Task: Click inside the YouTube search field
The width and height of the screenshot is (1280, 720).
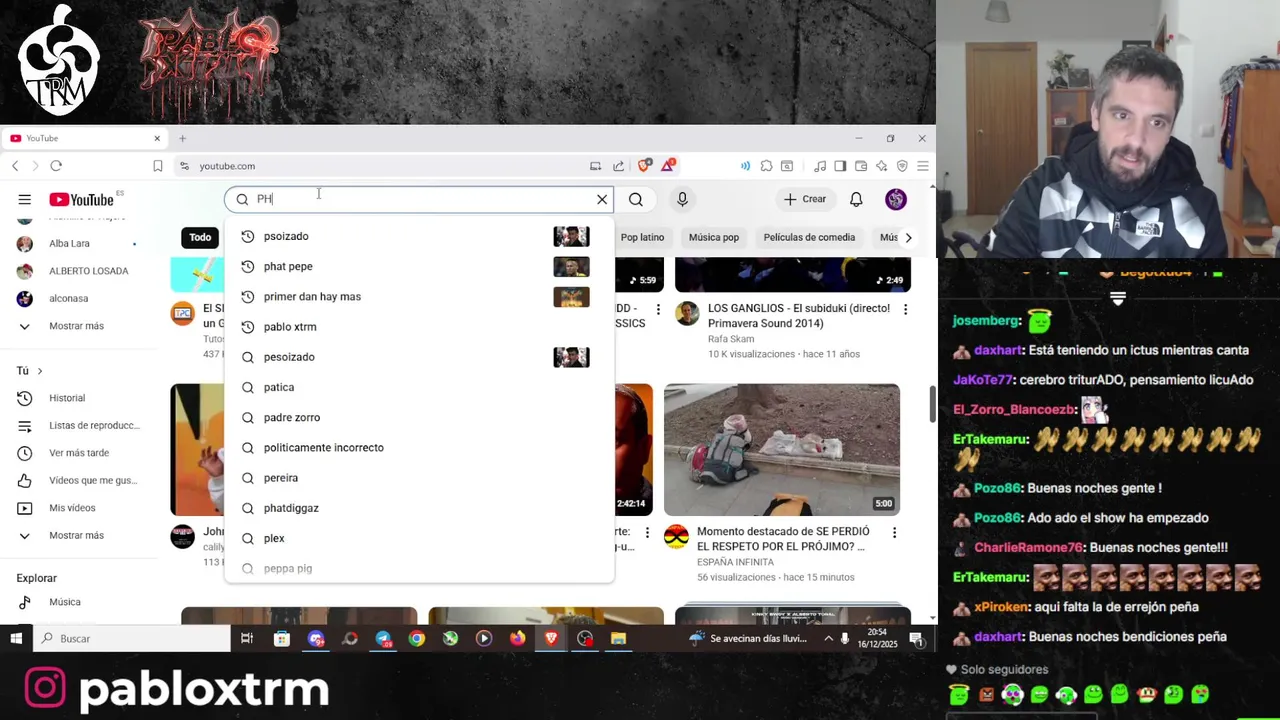Action: [x=420, y=199]
